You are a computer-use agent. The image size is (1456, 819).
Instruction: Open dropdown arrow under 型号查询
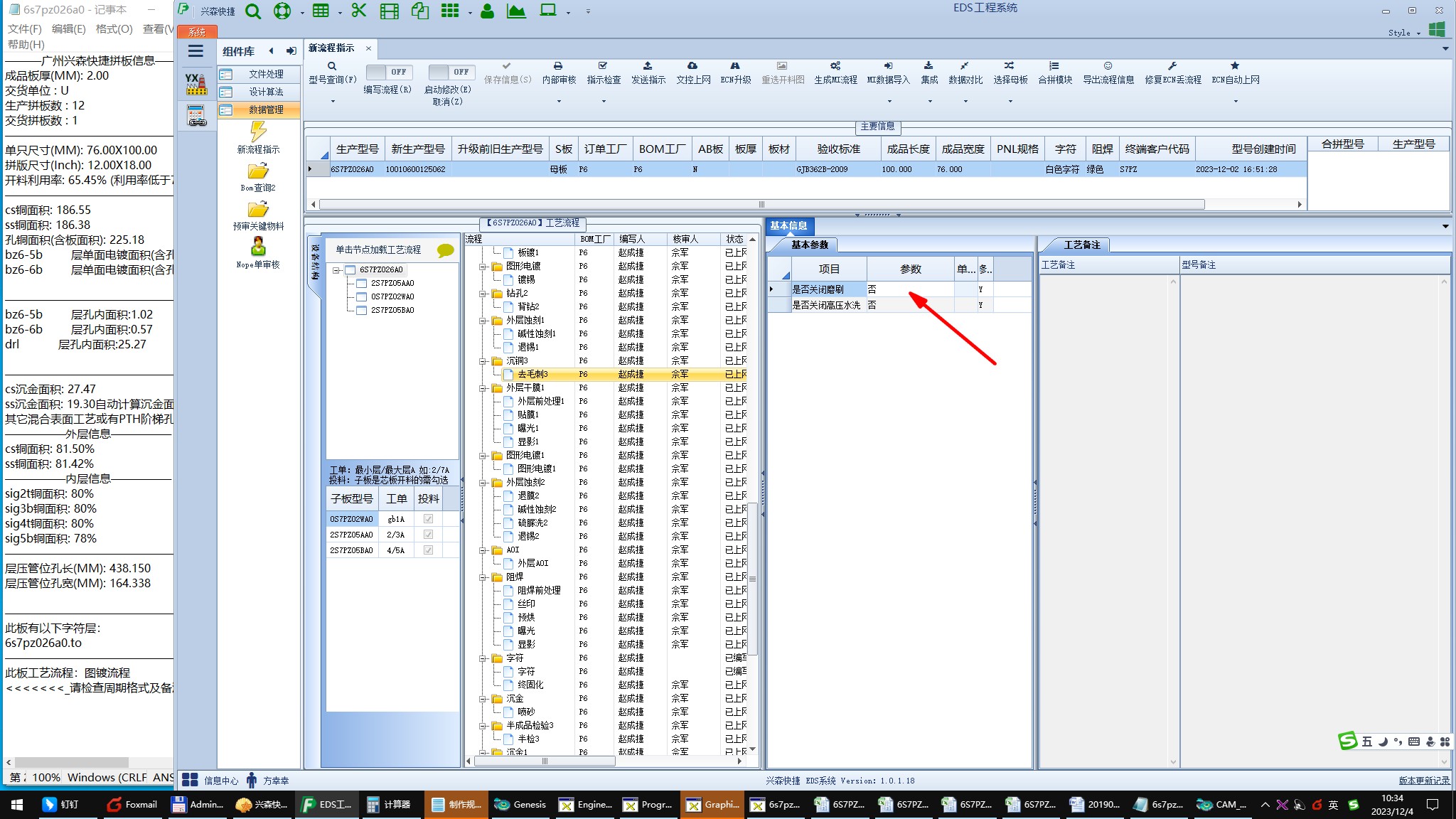(332, 101)
